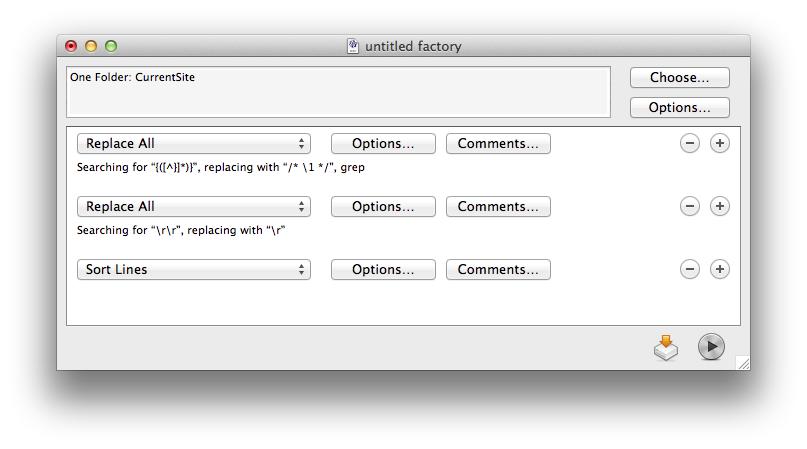Open Options... for first Replace All
This screenshot has height=449, width=807.
[x=383, y=144]
